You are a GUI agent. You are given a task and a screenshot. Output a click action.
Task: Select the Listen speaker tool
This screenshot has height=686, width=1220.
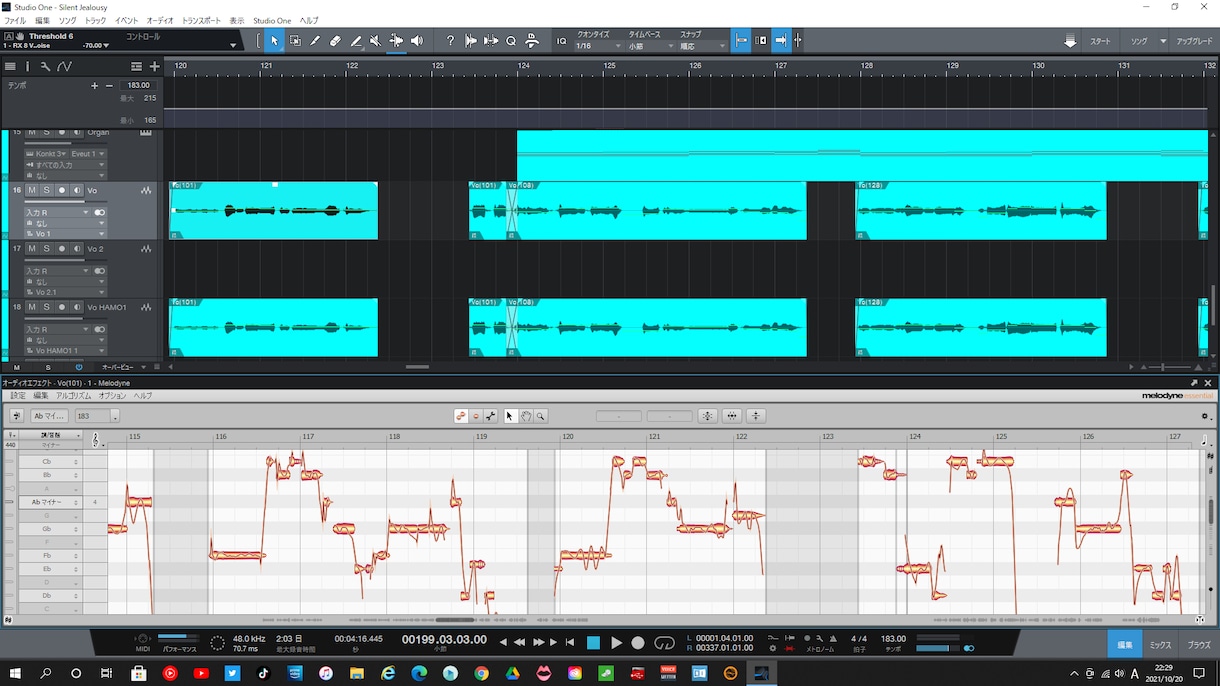(416, 41)
